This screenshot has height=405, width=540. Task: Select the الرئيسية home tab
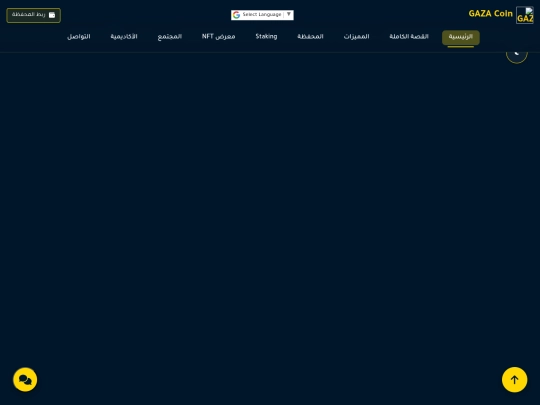[x=460, y=38]
